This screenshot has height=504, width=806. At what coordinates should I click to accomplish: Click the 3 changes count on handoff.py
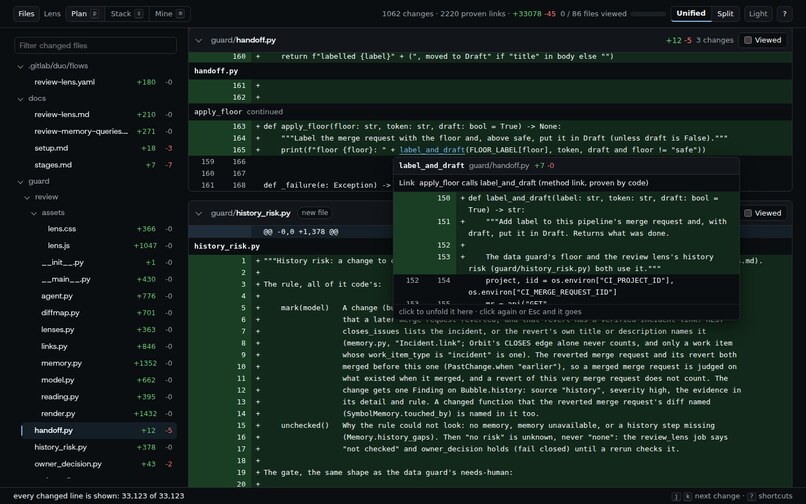click(715, 40)
